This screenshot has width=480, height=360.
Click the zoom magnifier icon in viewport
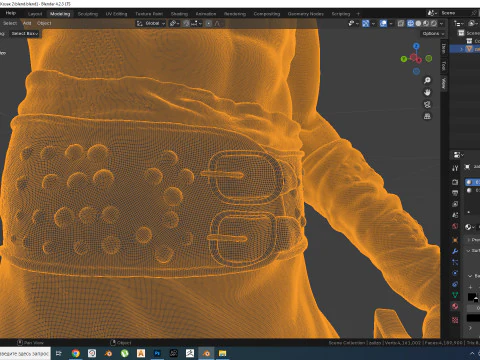point(427,80)
